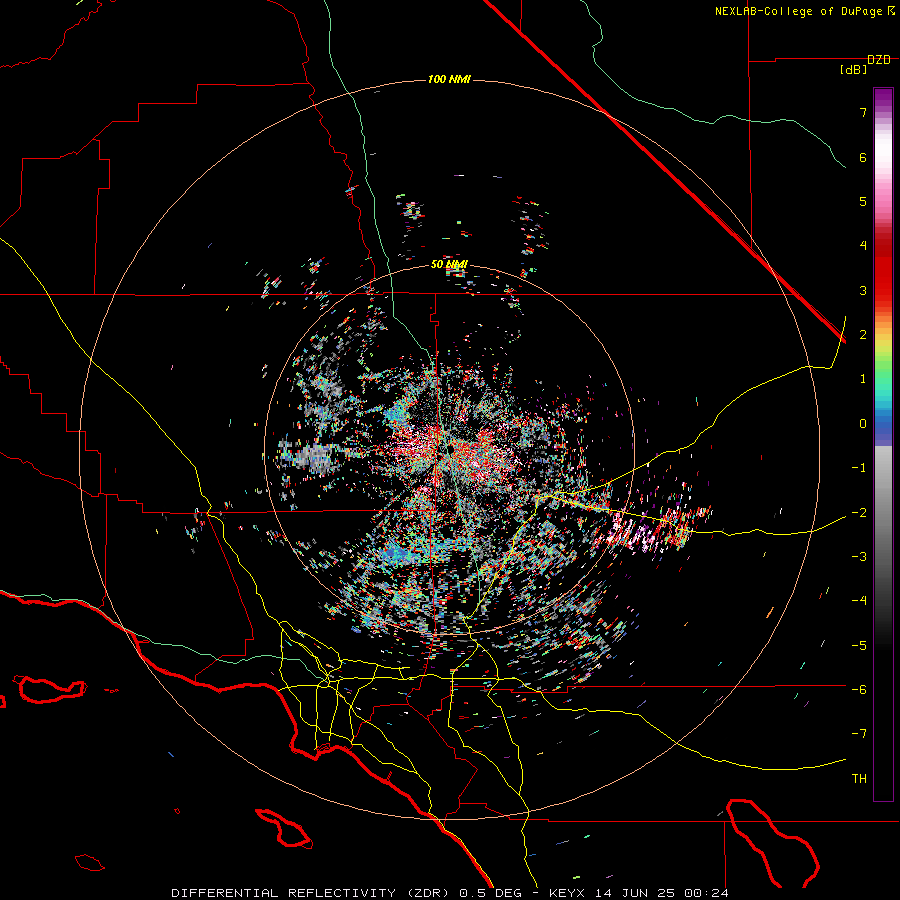Click the -7 dB value on color scale

click(859, 734)
